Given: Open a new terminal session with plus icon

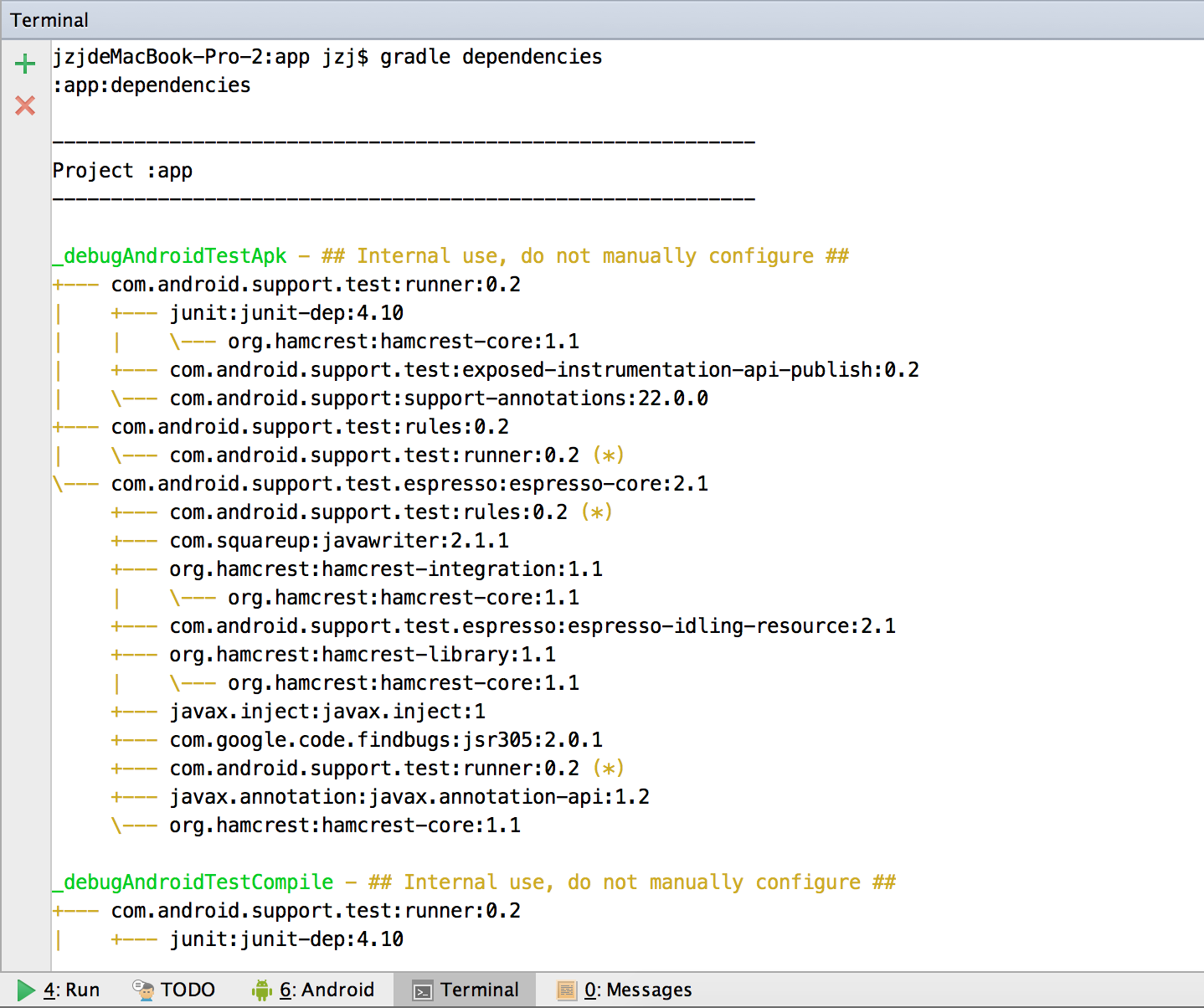Looking at the screenshot, I should [24, 64].
